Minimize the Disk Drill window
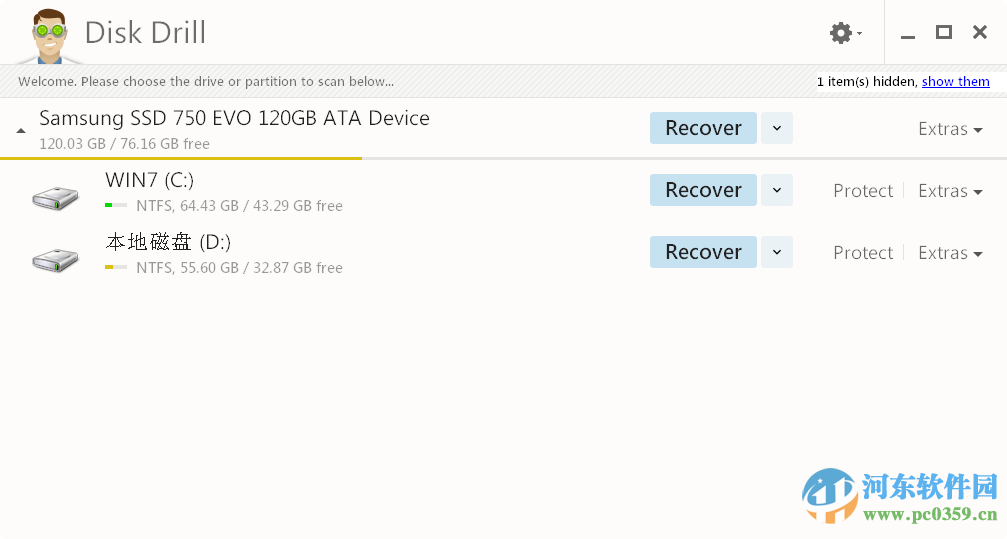The width and height of the screenshot is (1007, 539). [x=908, y=34]
